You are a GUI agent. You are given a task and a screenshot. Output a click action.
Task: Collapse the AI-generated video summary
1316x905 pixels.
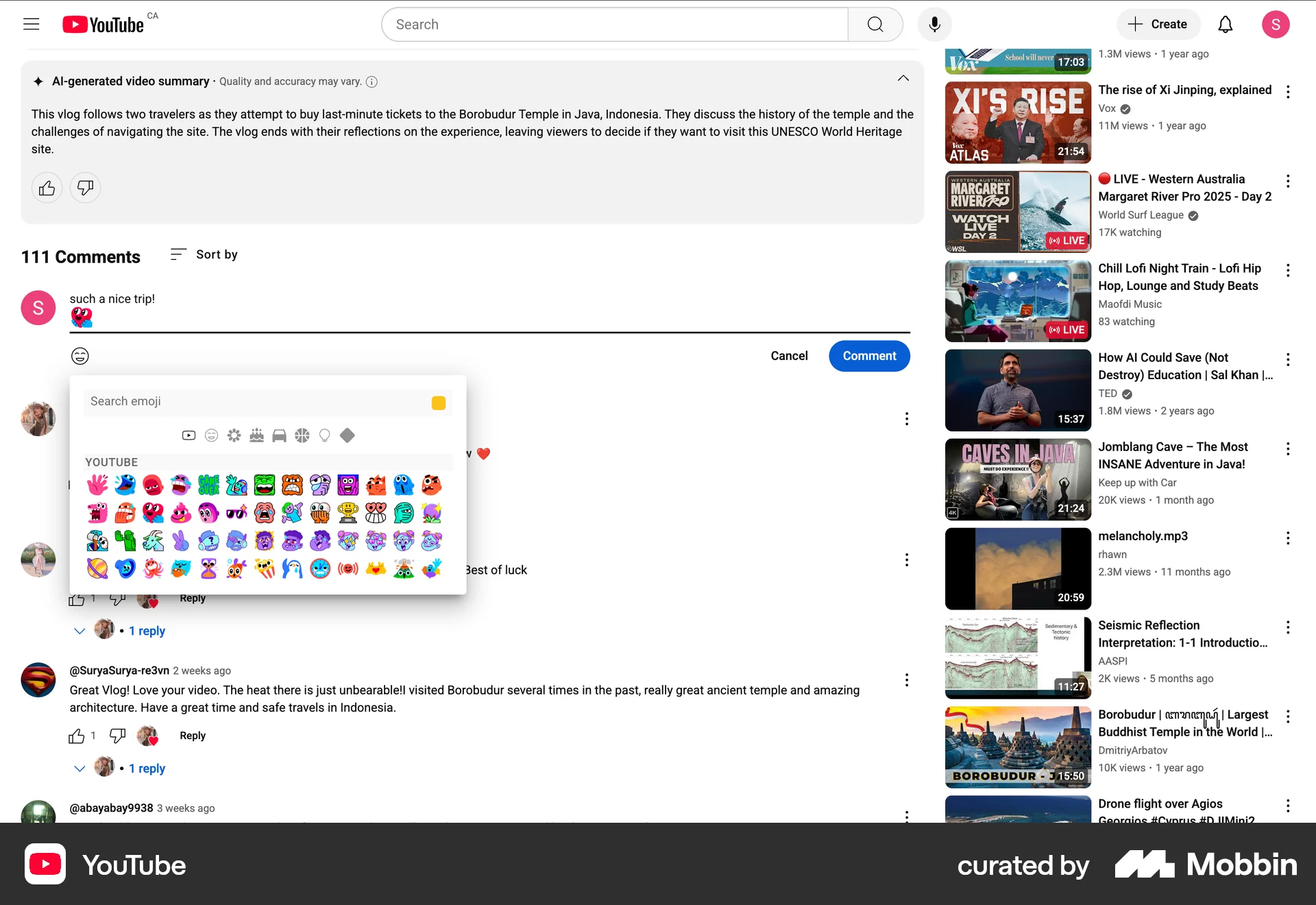coord(903,78)
